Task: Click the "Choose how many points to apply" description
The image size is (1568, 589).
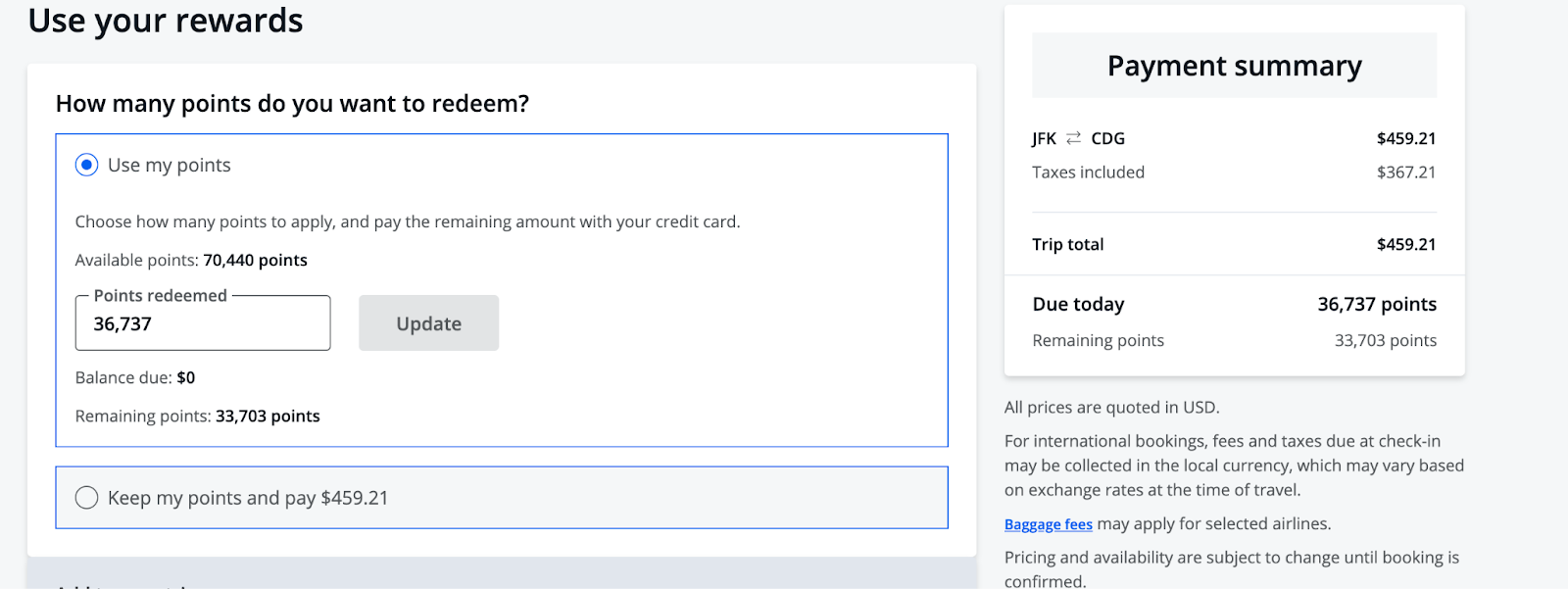Action: click(x=407, y=222)
